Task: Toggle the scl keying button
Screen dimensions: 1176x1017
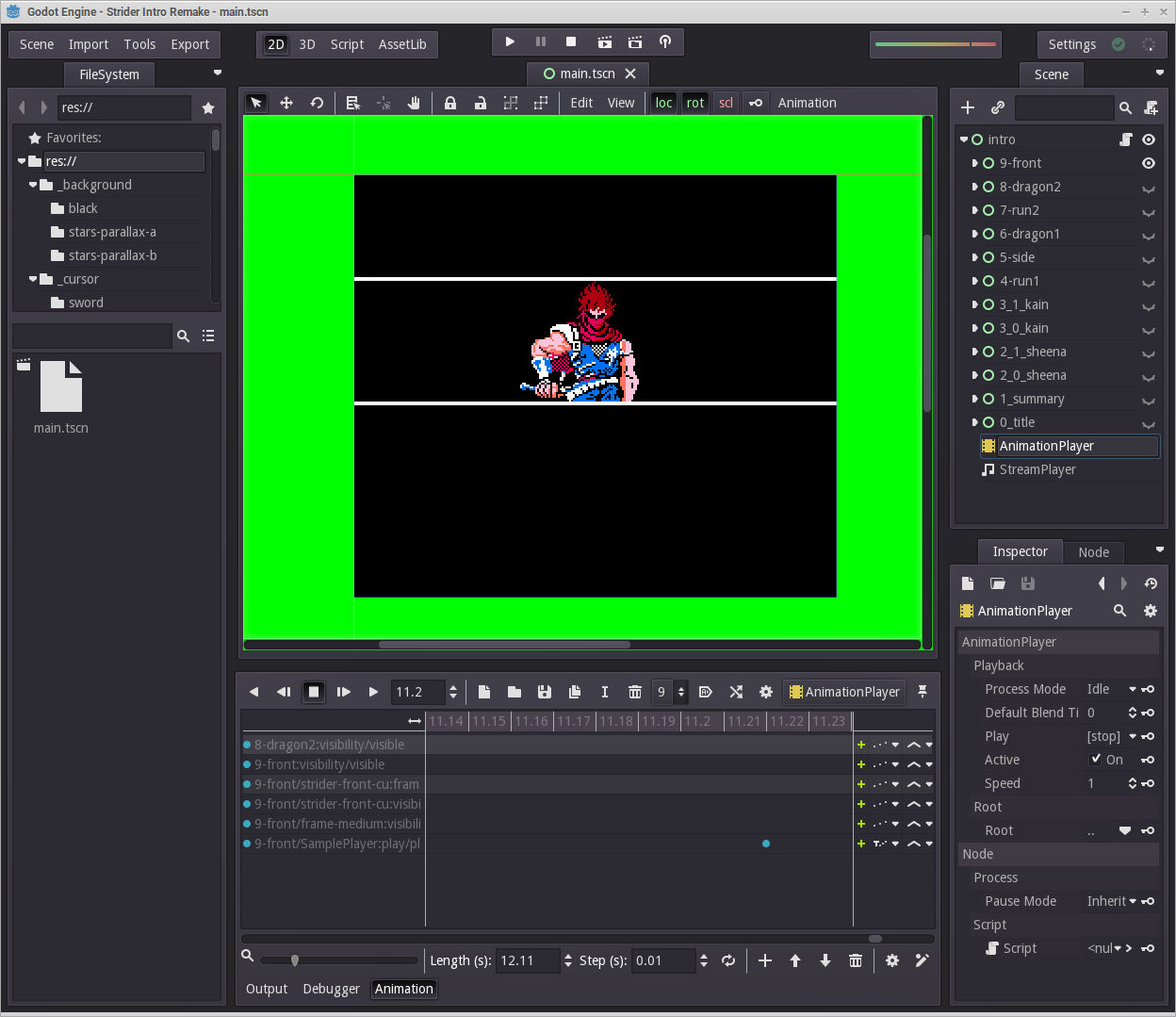Action: tap(726, 103)
